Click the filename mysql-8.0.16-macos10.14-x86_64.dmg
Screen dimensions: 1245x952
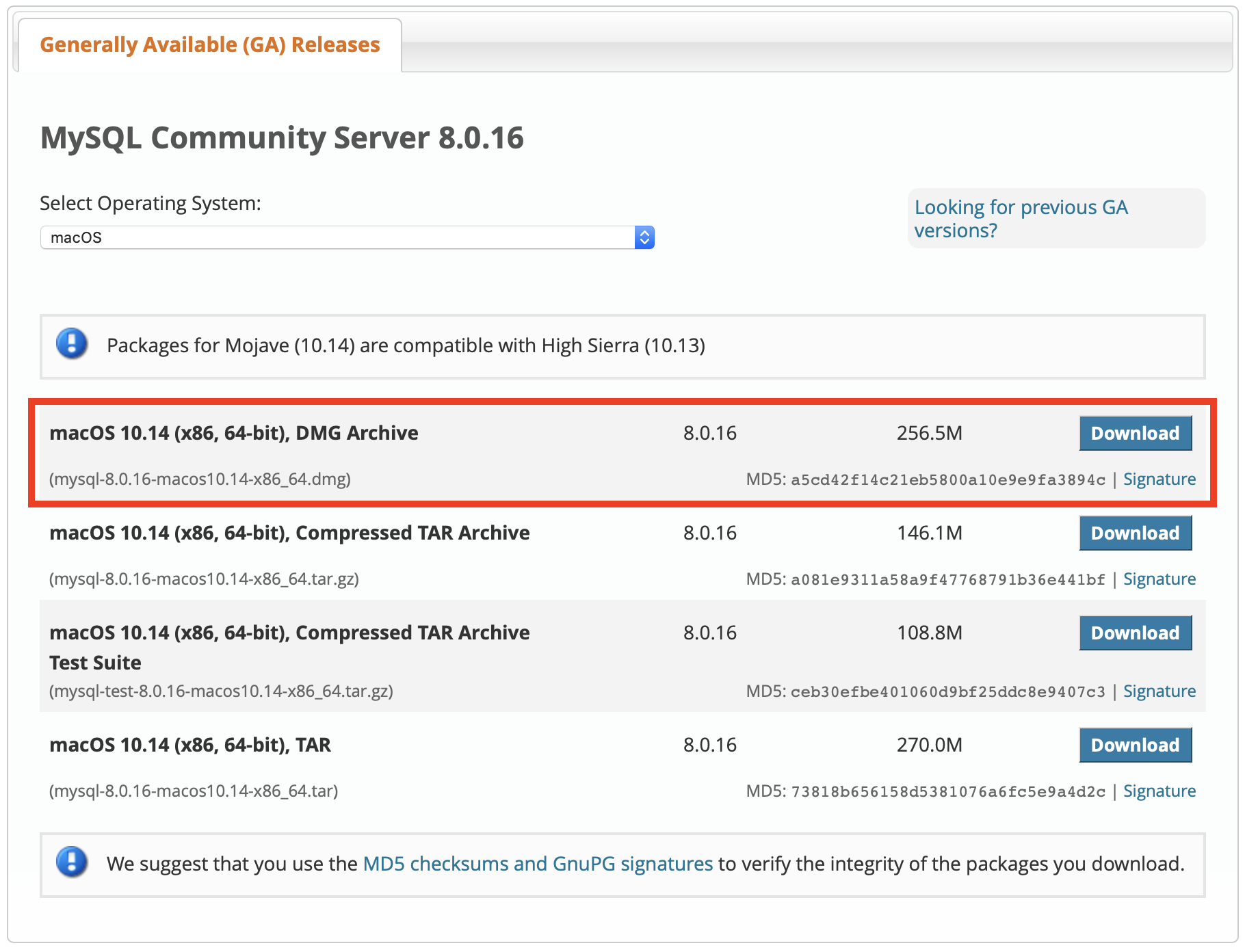[x=200, y=479]
